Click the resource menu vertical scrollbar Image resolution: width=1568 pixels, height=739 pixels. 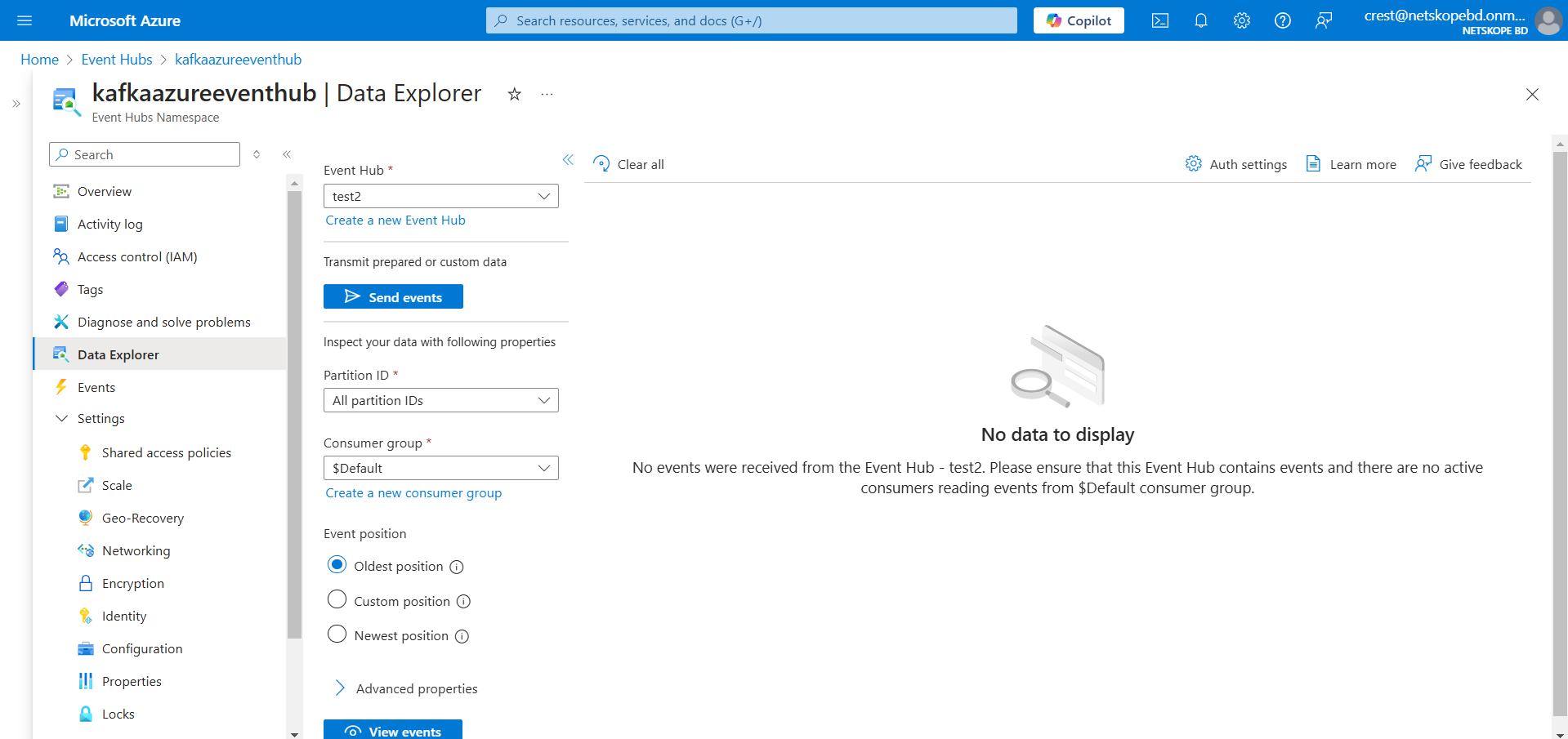(294, 415)
